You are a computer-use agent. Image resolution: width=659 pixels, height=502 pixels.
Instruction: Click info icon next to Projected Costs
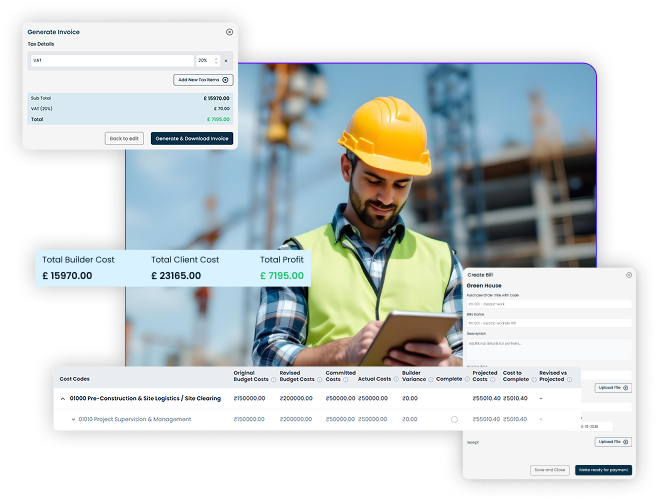click(x=493, y=380)
